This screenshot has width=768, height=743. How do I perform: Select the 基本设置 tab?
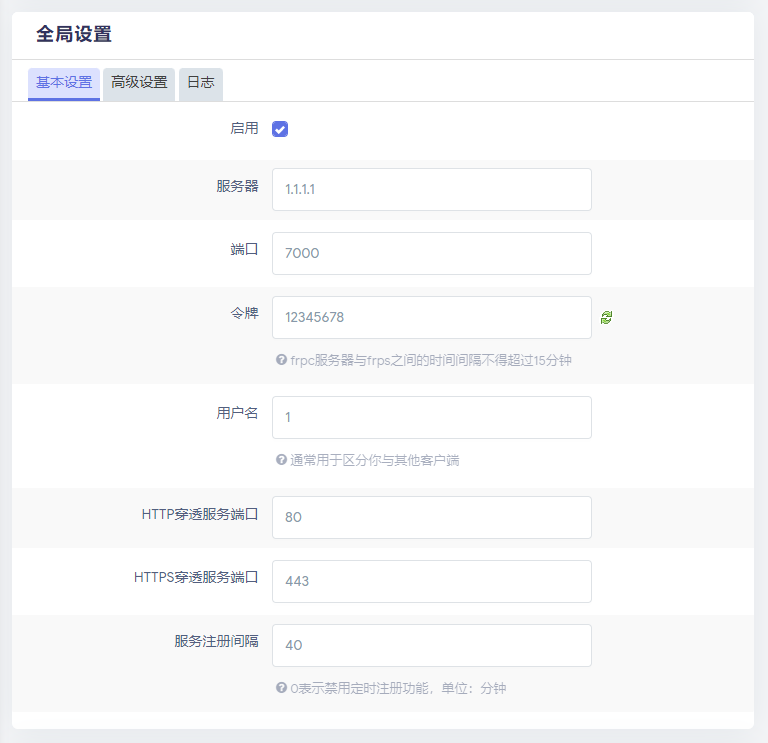[x=64, y=83]
